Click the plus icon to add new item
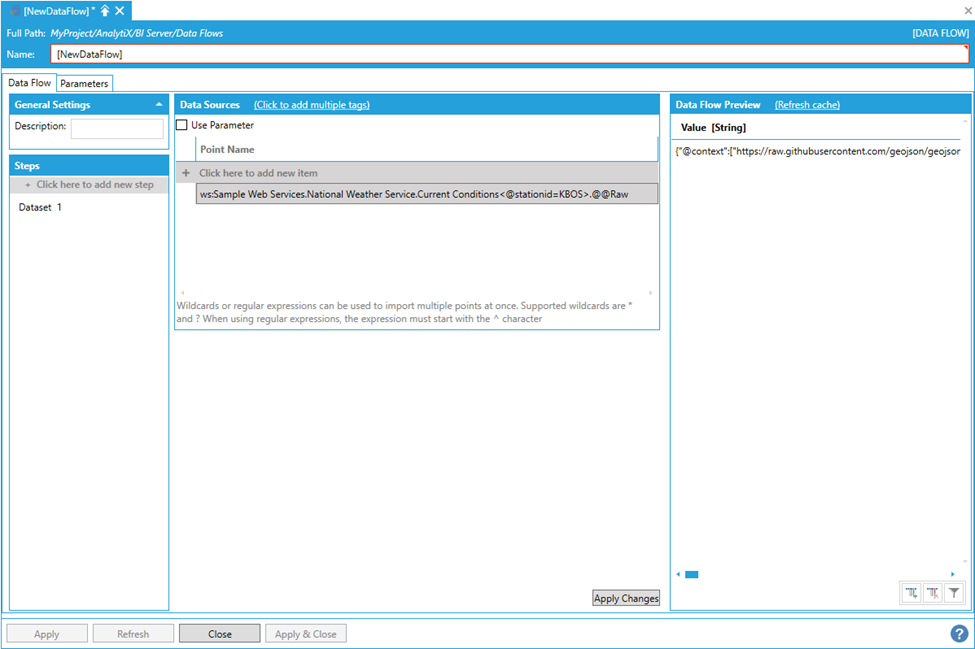 coord(186,173)
